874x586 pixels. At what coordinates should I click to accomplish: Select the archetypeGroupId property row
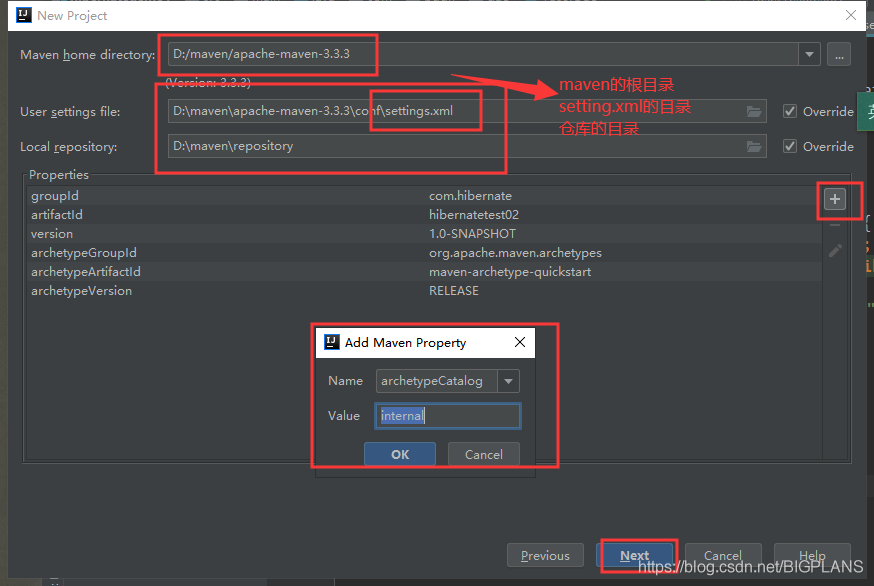(424, 253)
